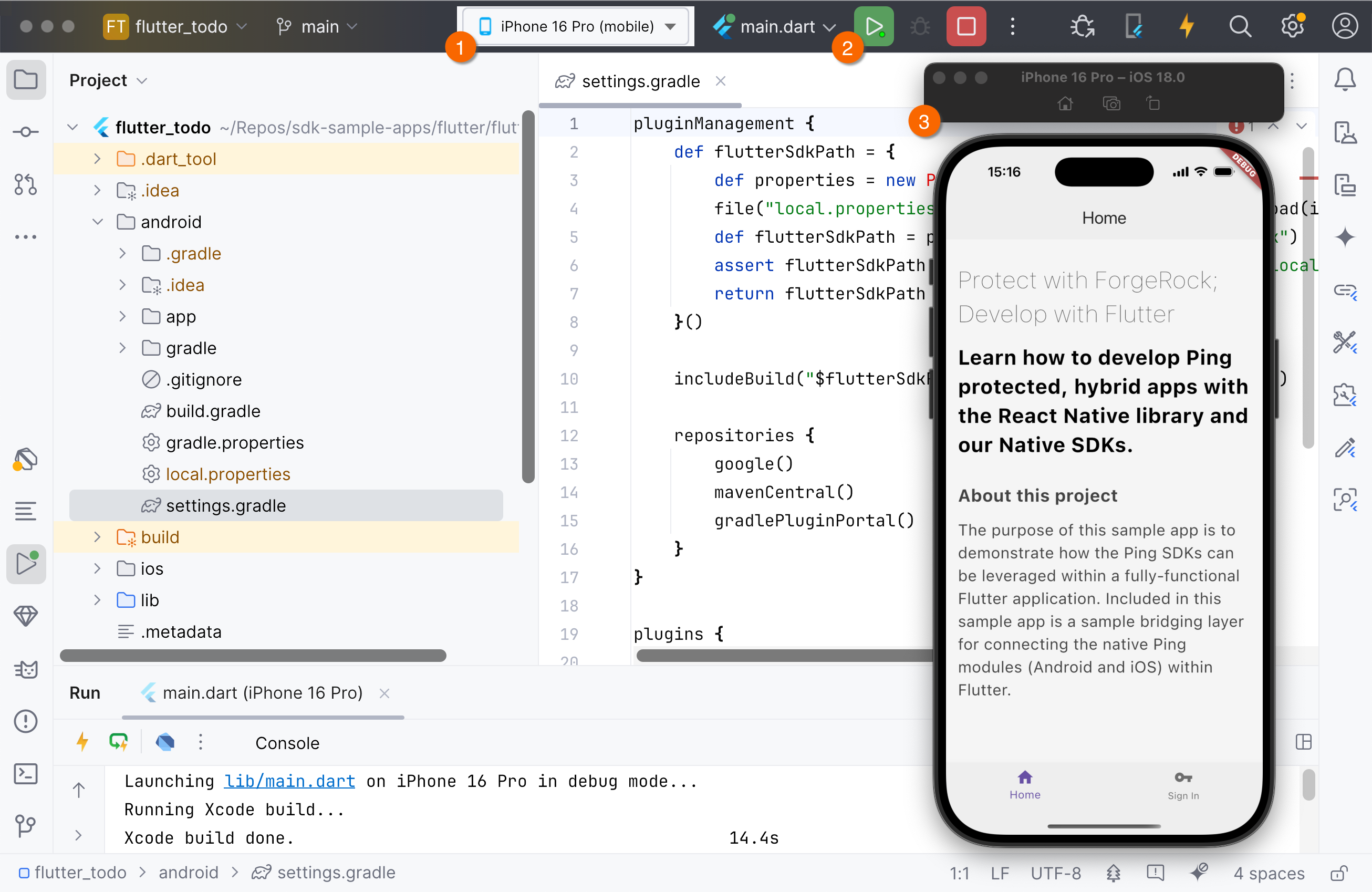The height and width of the screenshot is (892, 1372).
Task: Toggle the Project tool window folder icon
Action: (x=25, y=79)
